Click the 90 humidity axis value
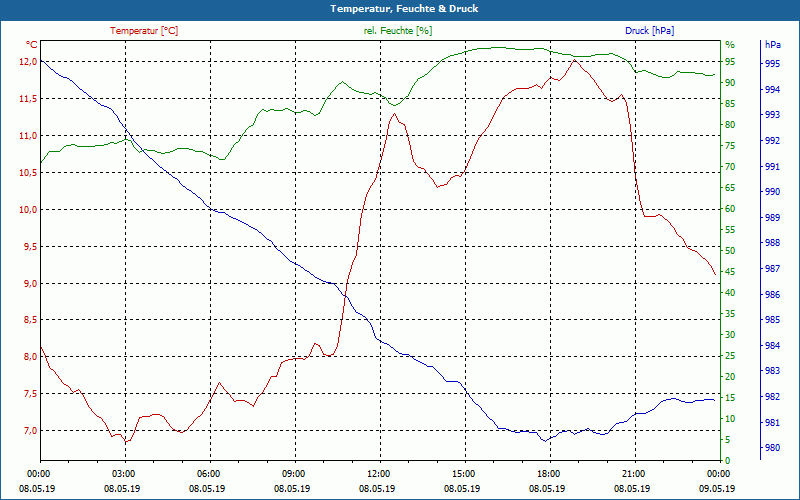Screen dimensions: 800x500 [730, 83]
